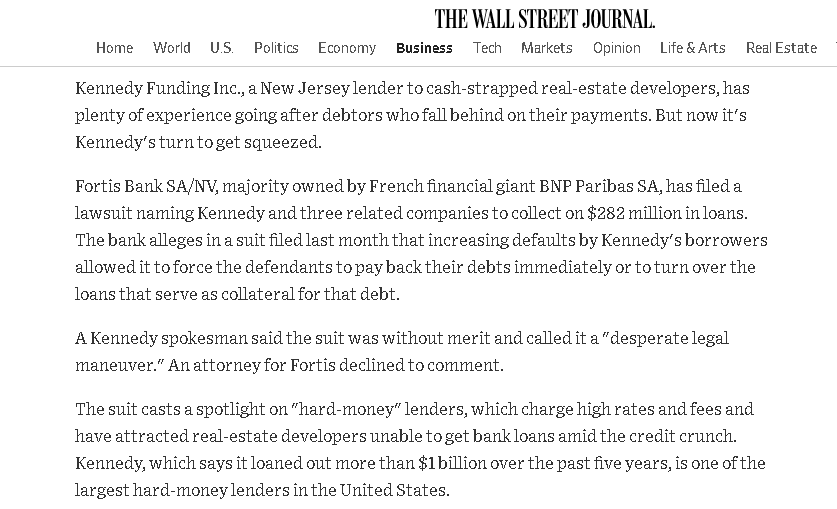Click 'BNP Paribas SA' in the article
The image size is (837, 509).
[x=601, y=186]
